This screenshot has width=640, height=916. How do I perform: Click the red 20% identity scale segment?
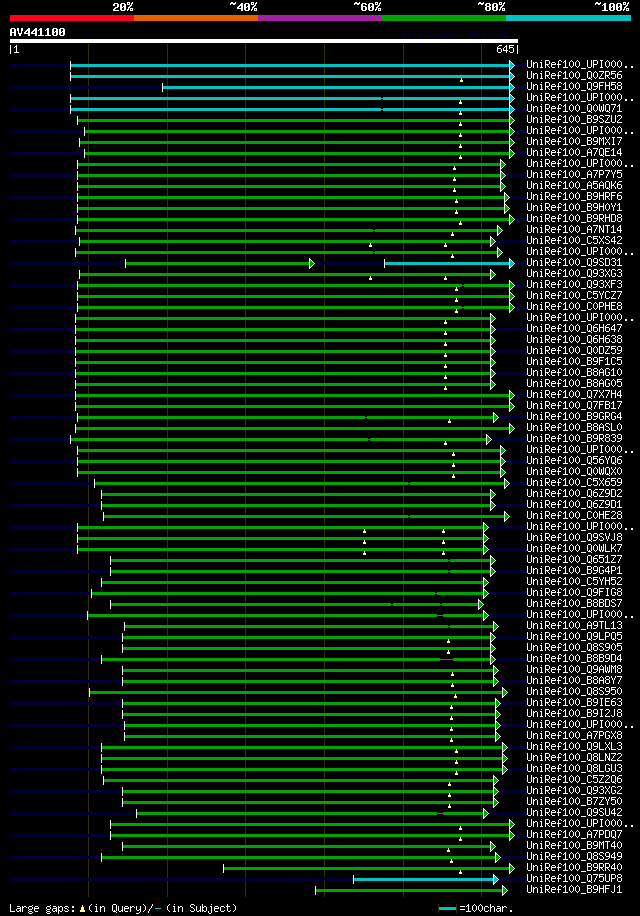[x=72, y=18]
